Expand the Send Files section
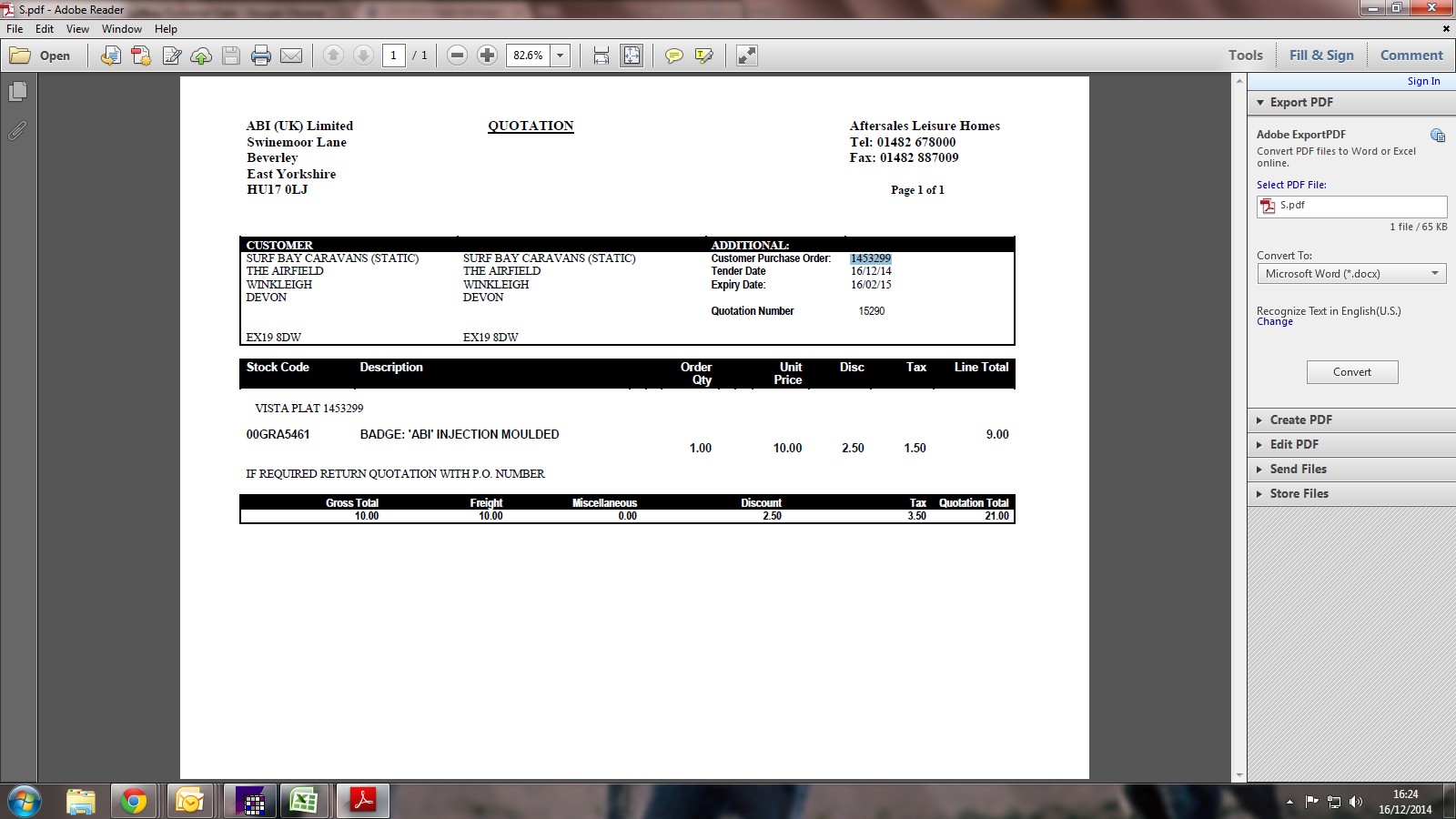1456x819 pixels. tap(1351, 470)
